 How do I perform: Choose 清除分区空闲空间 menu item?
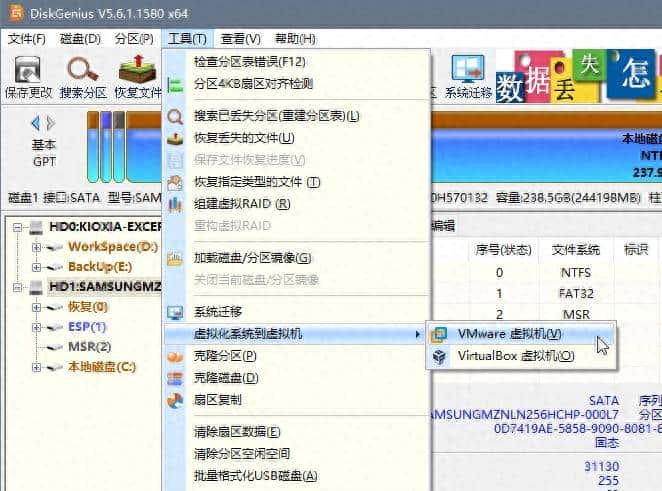point(296,454)
